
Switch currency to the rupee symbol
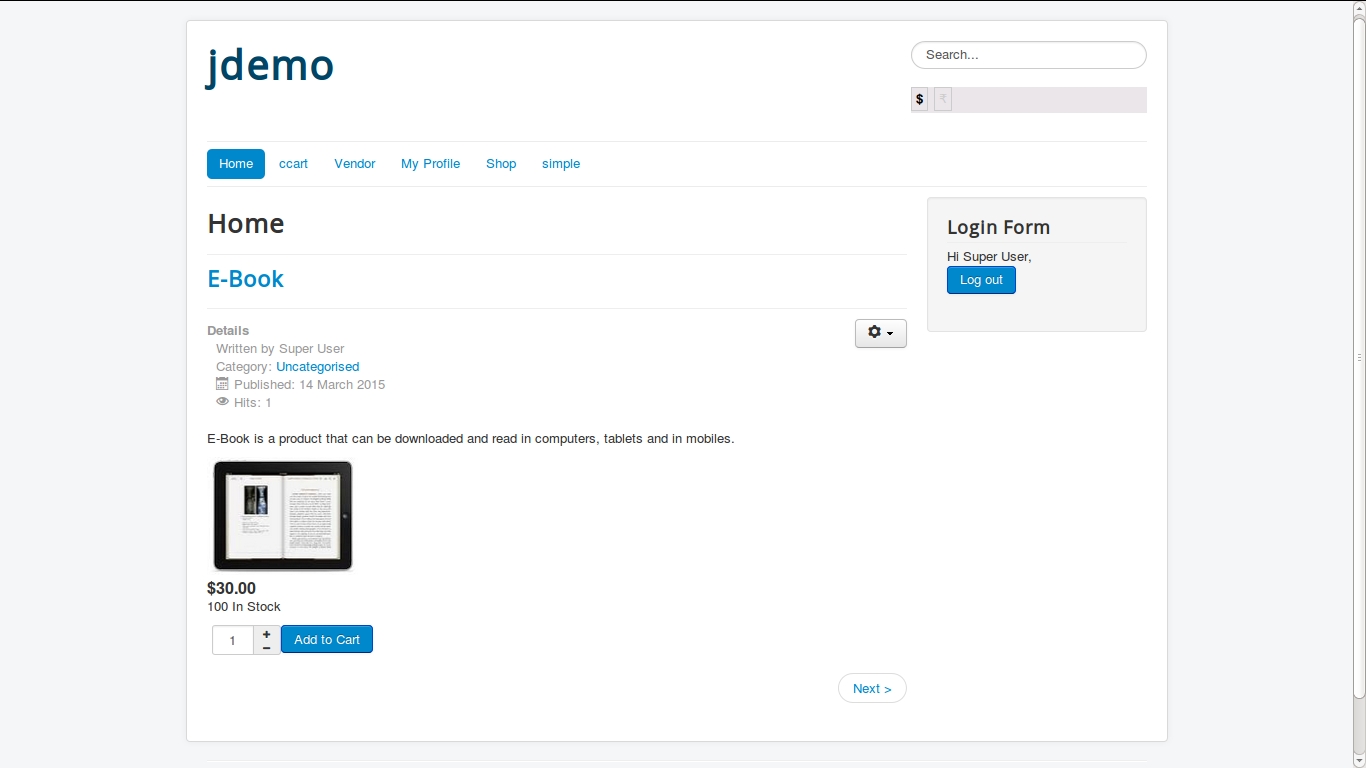pyautogui.click(x=942, y=100)
